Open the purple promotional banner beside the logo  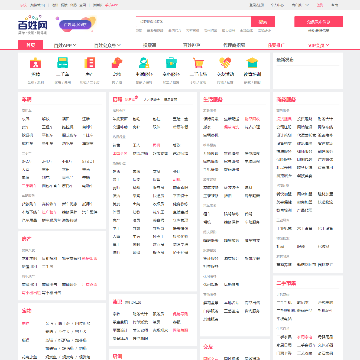tap(76, 24)
